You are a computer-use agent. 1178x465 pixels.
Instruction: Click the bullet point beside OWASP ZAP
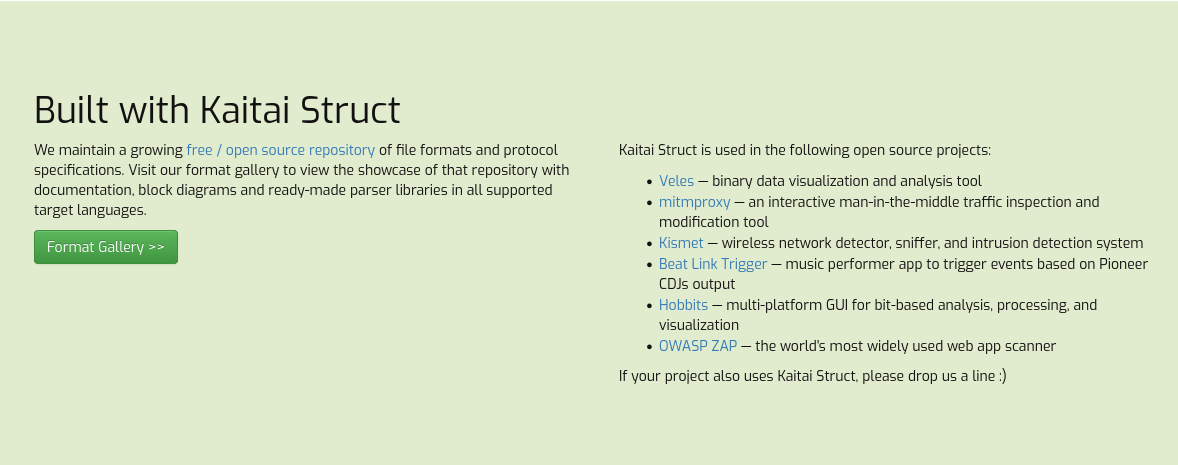[649, 347]
